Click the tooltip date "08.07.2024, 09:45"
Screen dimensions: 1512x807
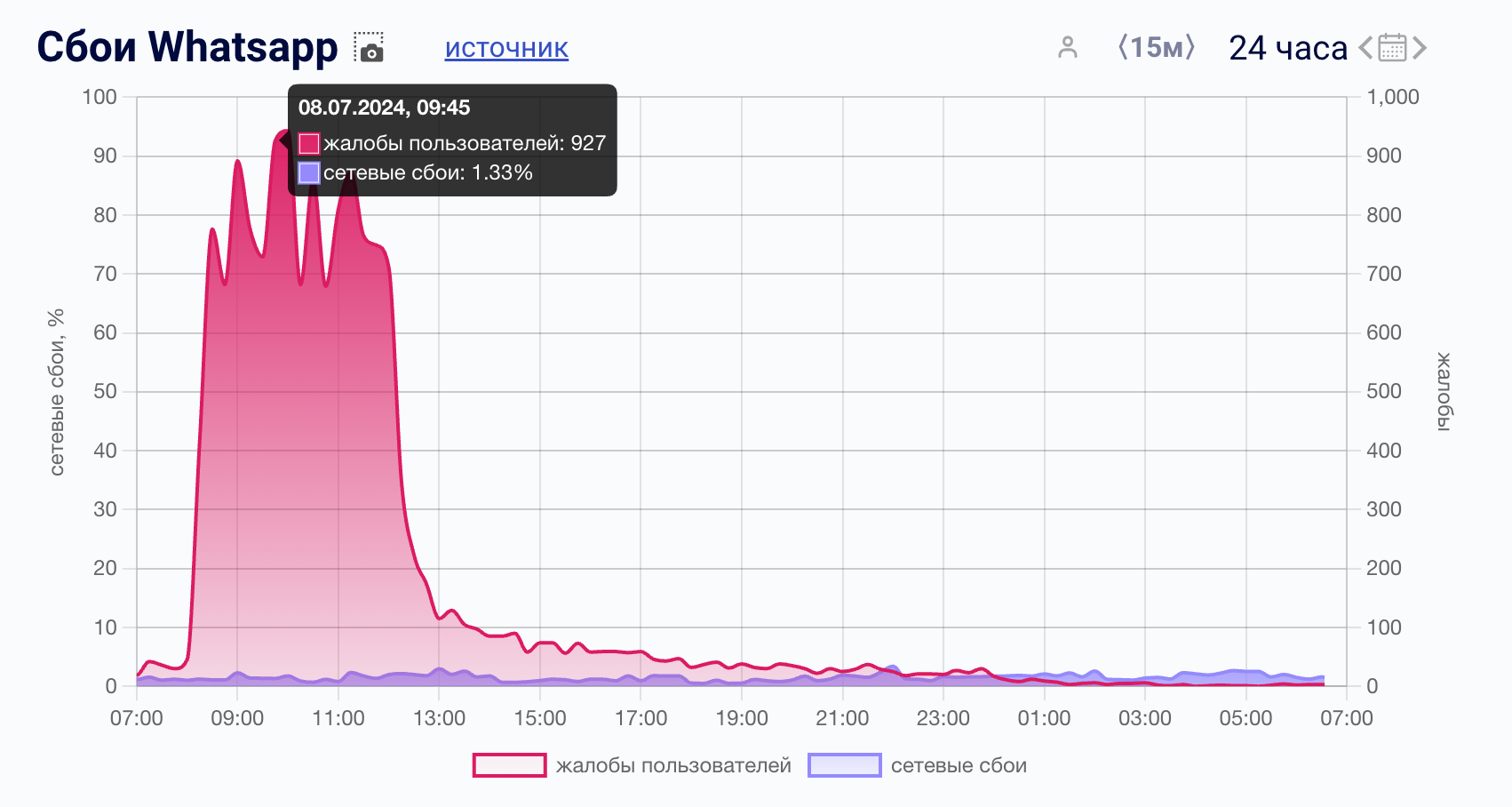384,108
